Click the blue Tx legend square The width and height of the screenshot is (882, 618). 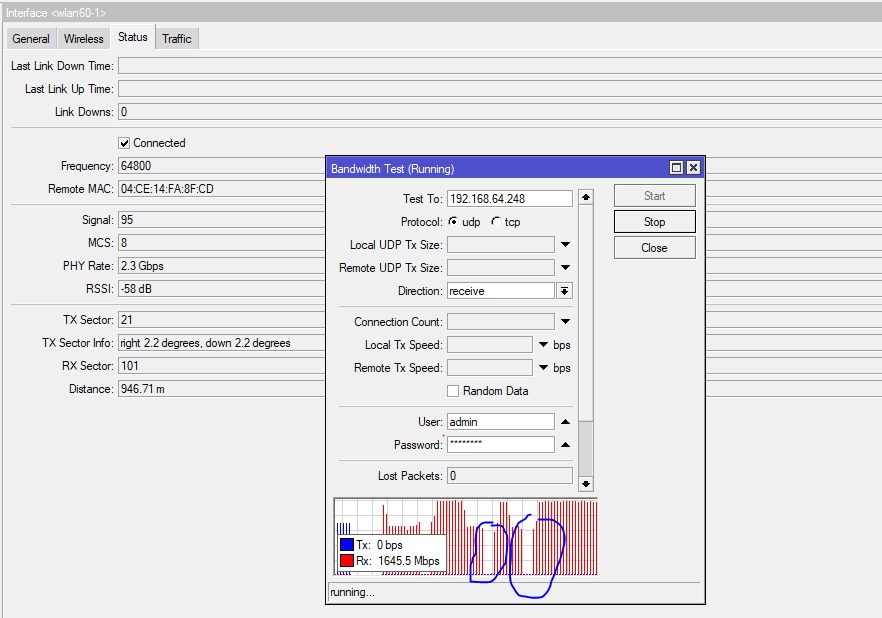click(x=346, y=545)
